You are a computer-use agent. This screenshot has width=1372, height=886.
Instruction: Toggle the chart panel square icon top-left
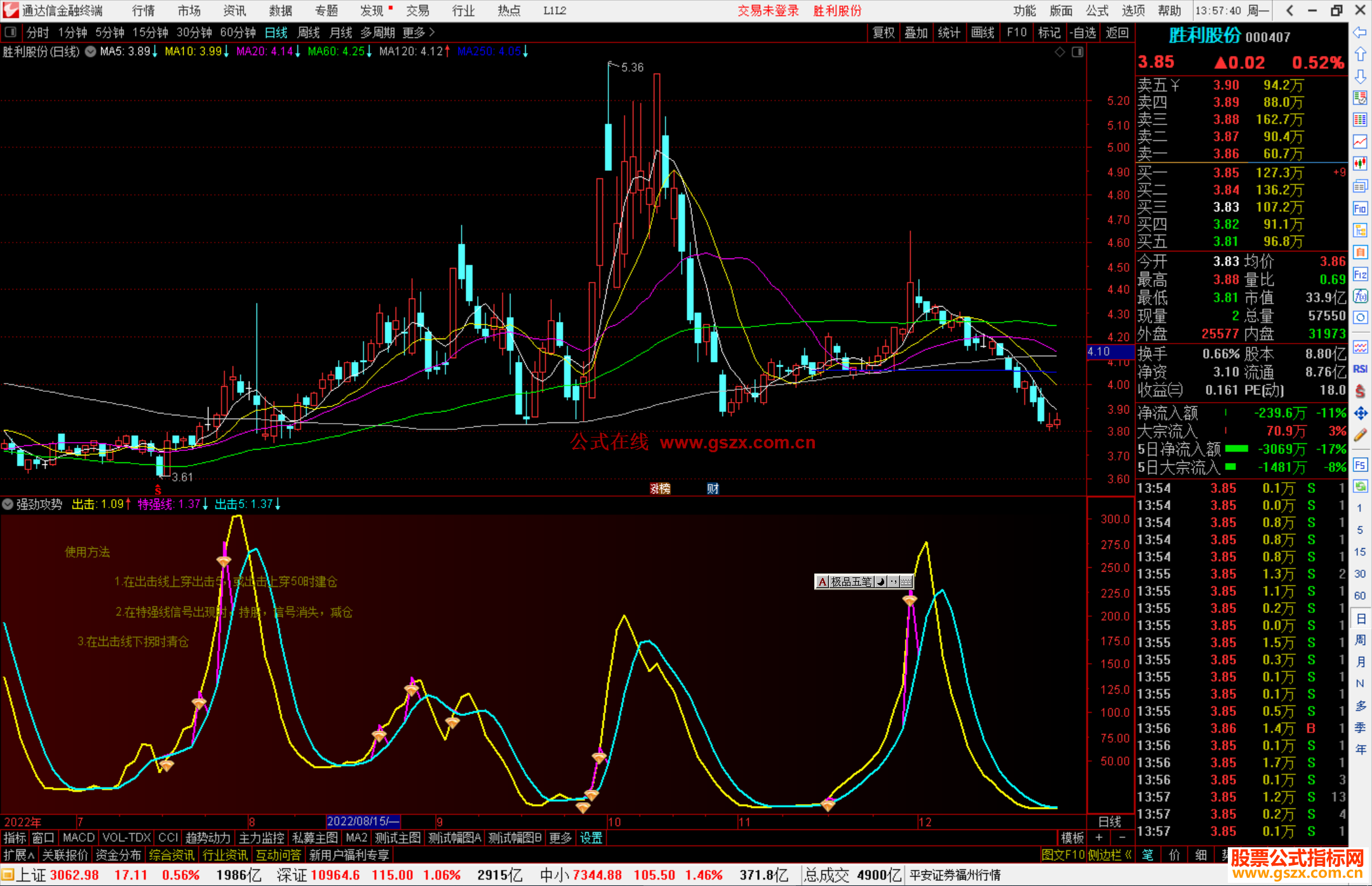click(x=10, y=32)
